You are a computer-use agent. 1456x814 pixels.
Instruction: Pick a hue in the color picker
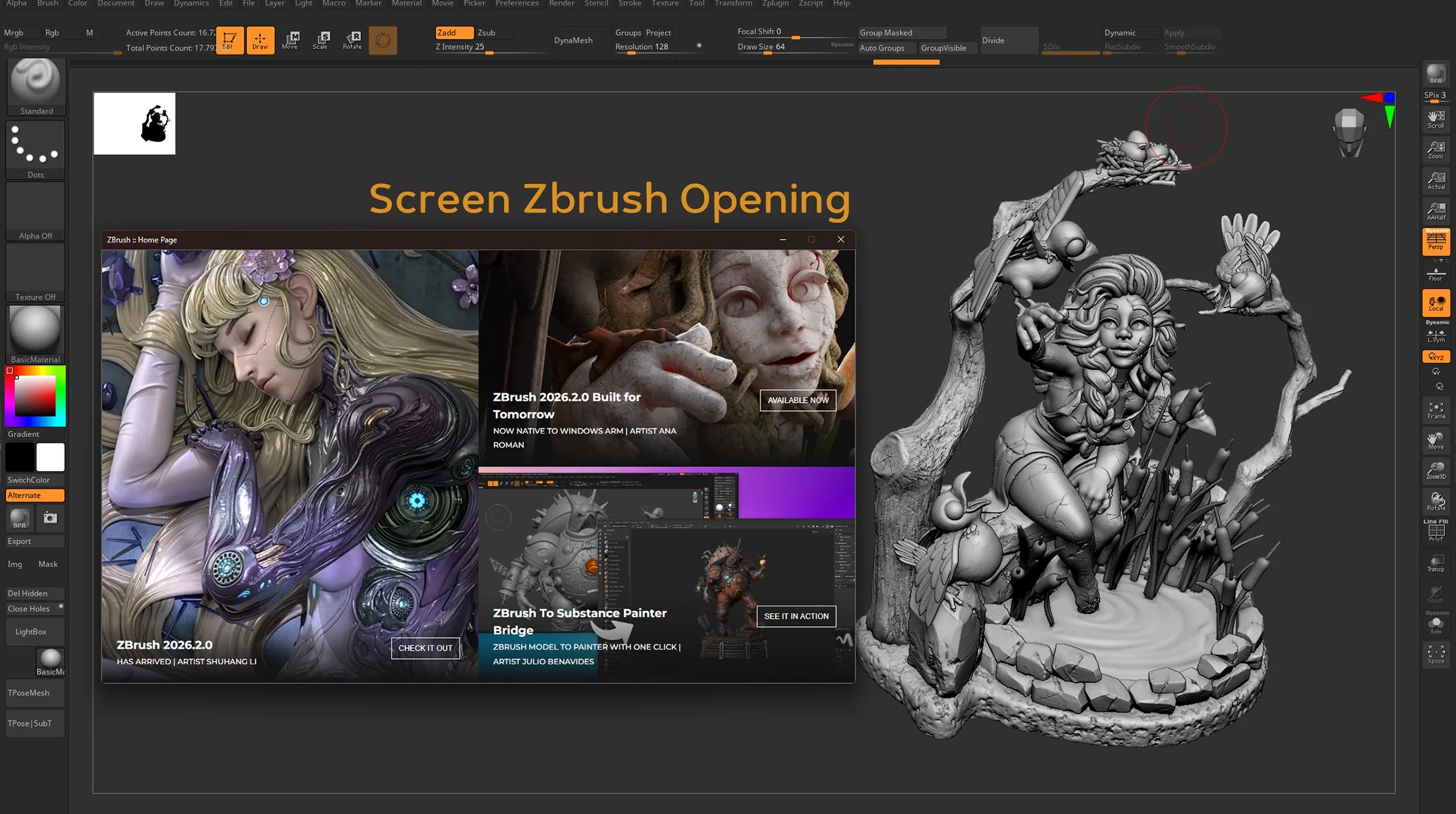point(35,396)
